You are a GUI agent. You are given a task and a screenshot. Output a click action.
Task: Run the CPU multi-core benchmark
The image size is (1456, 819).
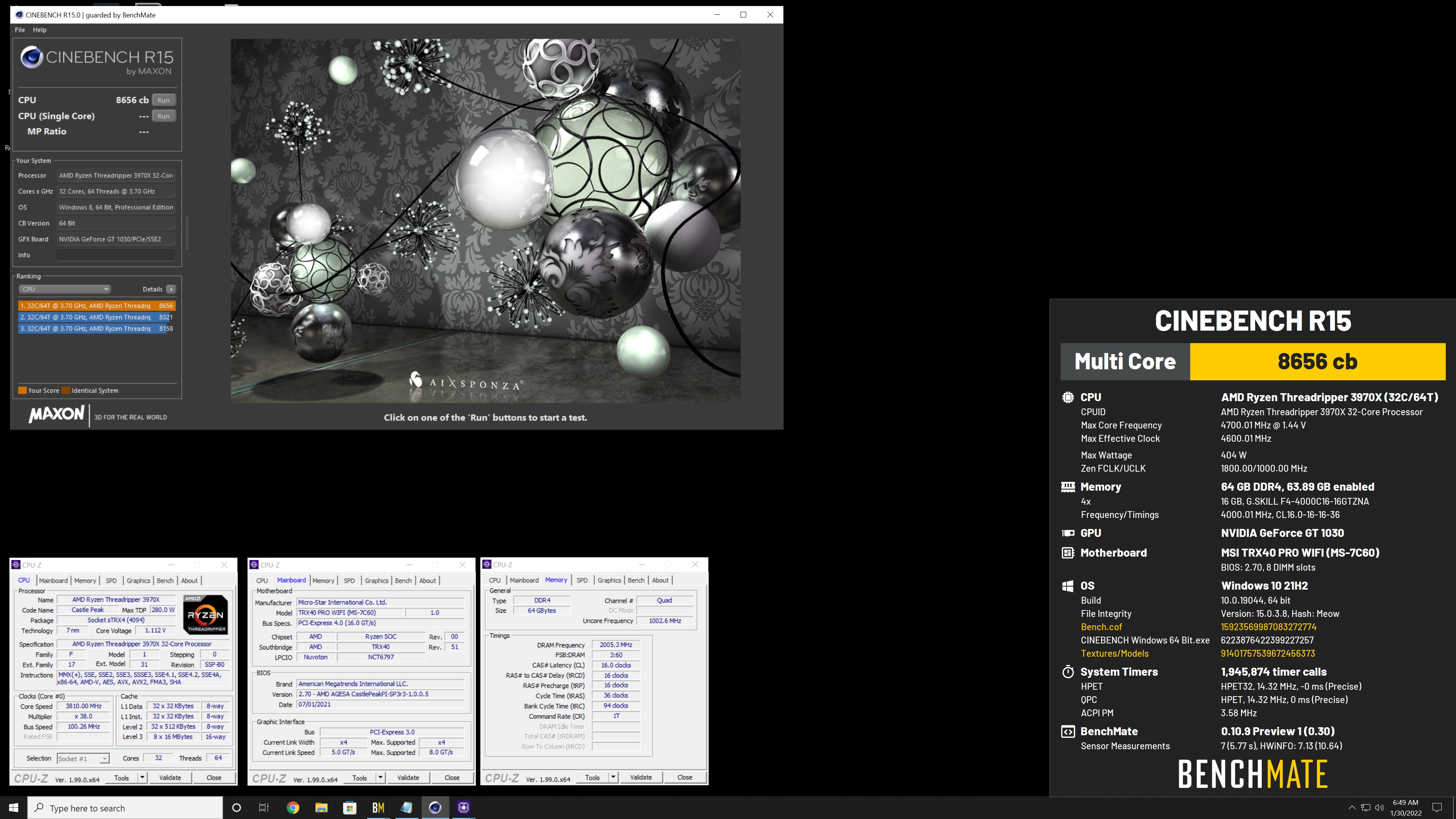[163, 100]
